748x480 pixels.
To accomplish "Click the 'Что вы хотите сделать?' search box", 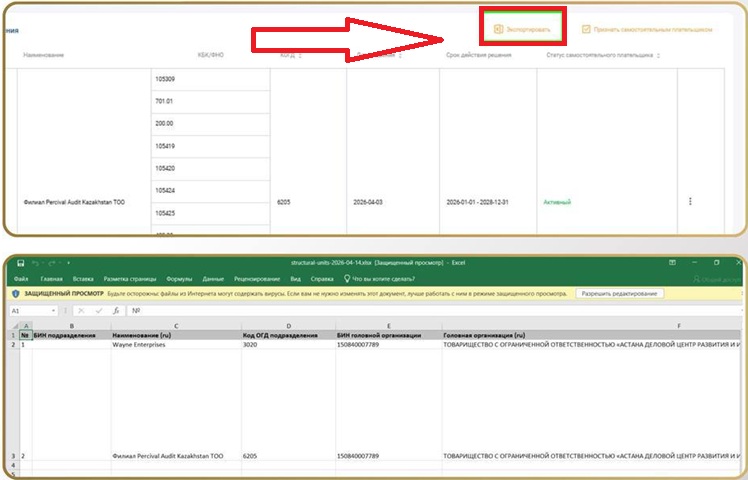I will tap(385, 279).
